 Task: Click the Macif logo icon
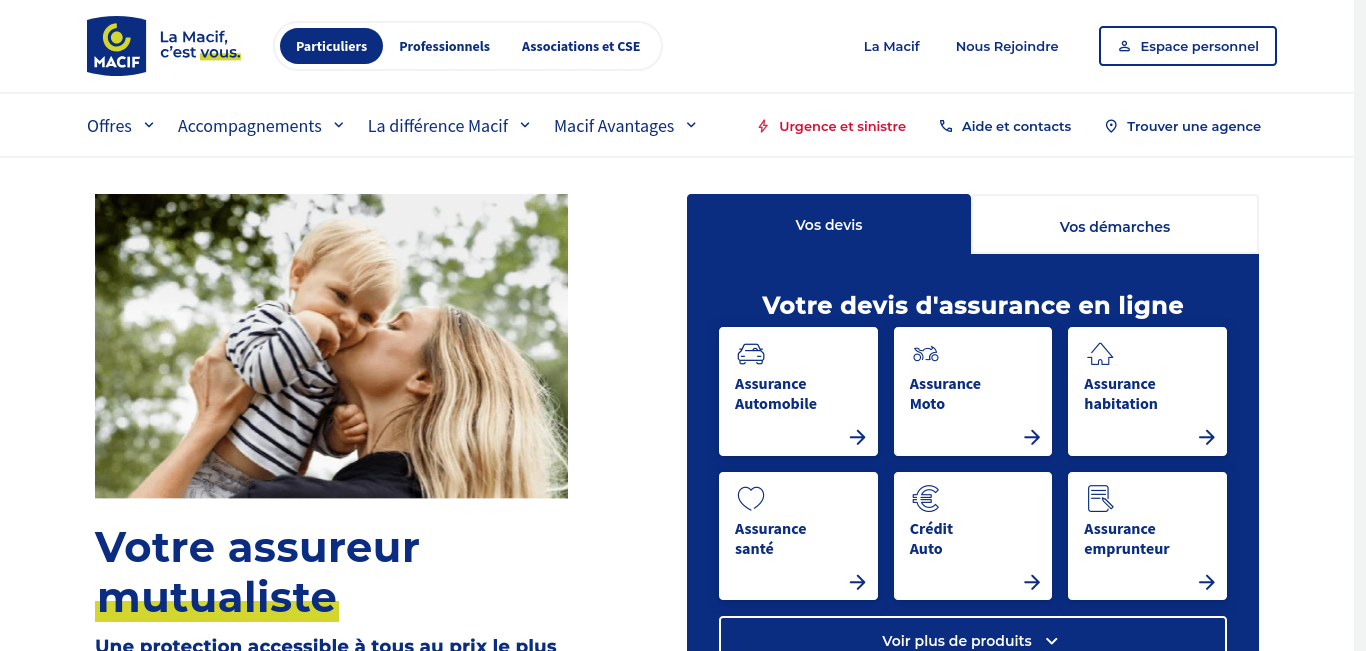click(117, 46)
